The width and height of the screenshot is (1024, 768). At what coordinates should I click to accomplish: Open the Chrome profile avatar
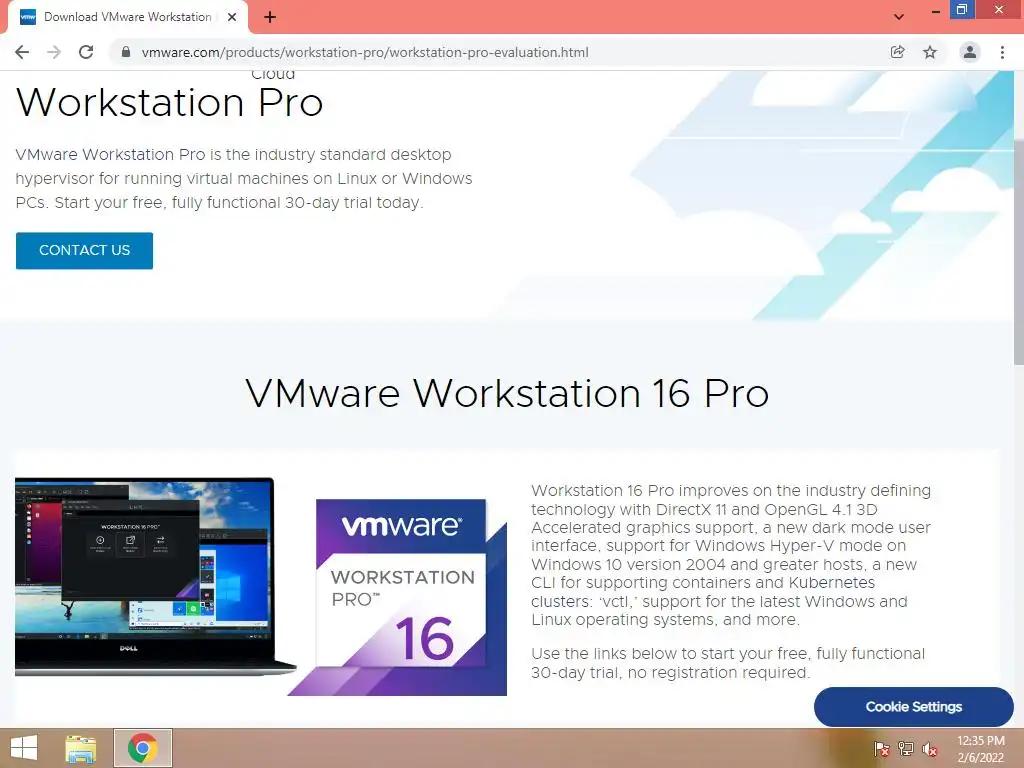970,52
